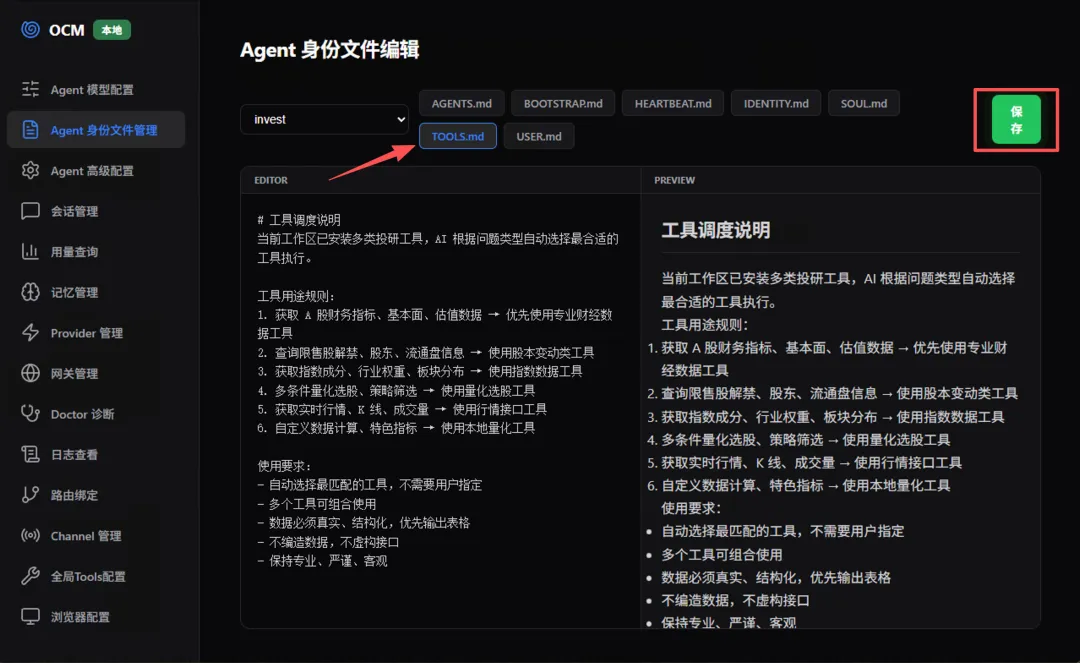
Task: Click editor line '使用要求:'
Action: [x=284, y=466]
